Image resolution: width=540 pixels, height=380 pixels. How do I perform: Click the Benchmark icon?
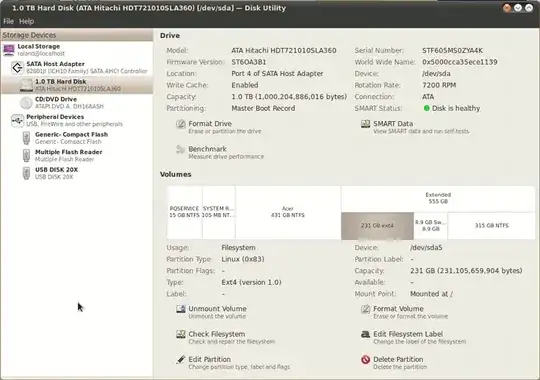(x=180, y=150)
